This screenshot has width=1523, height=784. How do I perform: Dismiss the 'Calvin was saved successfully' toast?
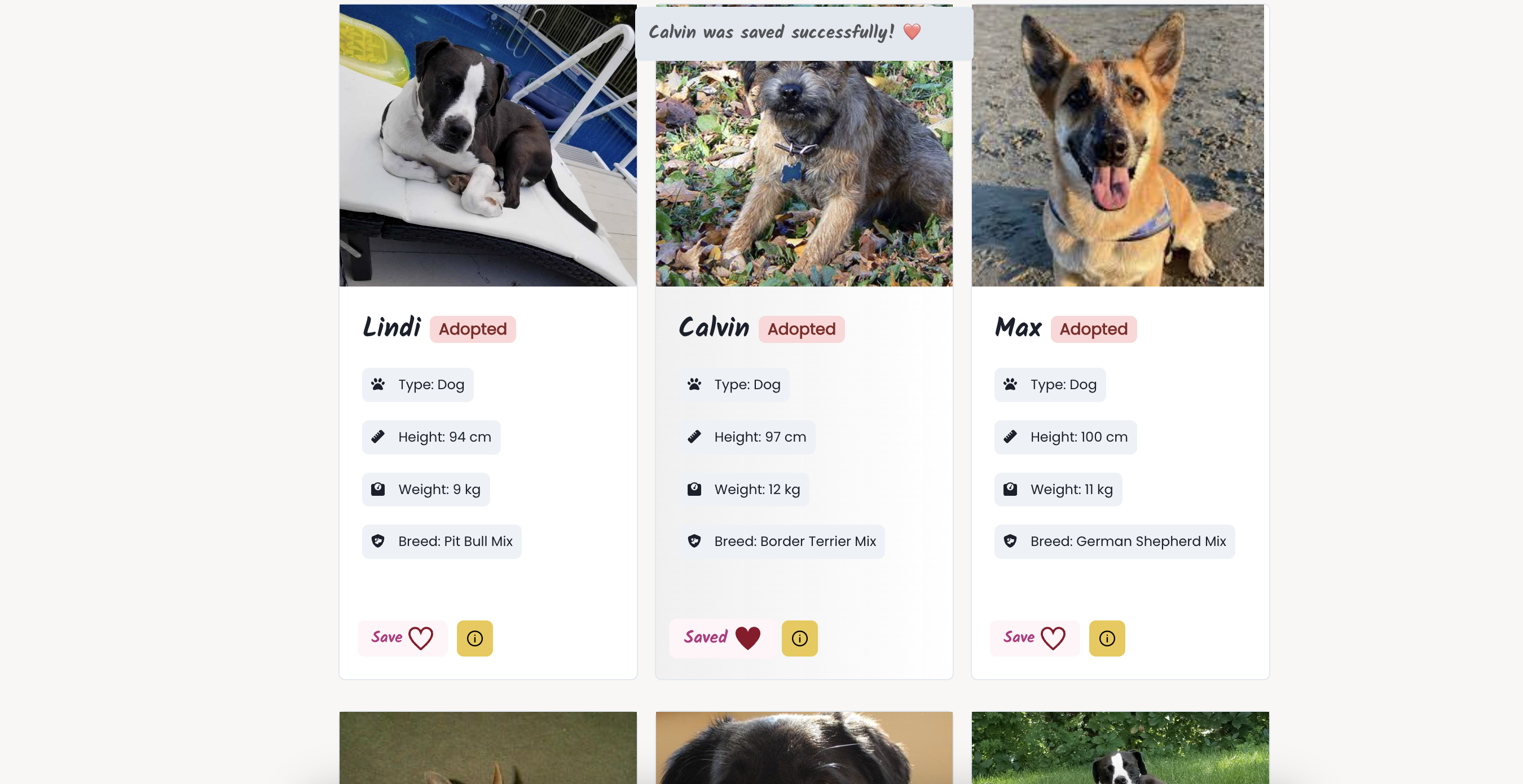point(804,33)
